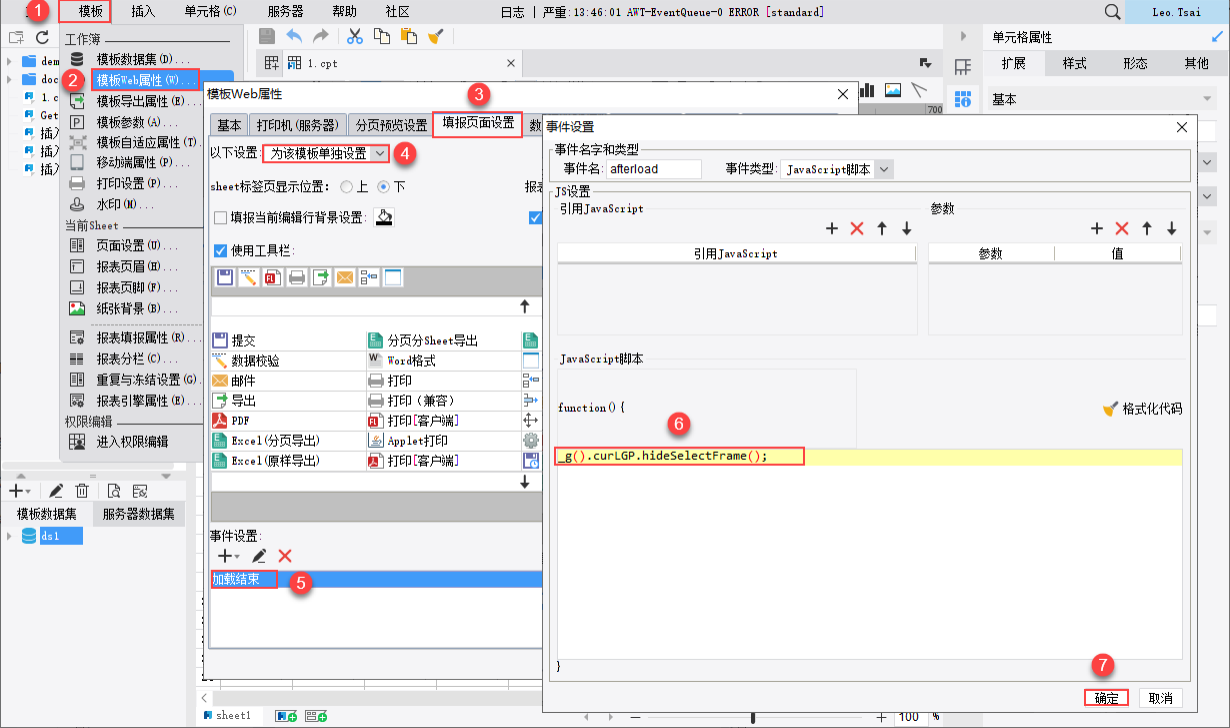Image resolution: width=1230 pixels, height=728 pixels.
Task: Click the 事件名 afterload input field
Action: (654, 169)
